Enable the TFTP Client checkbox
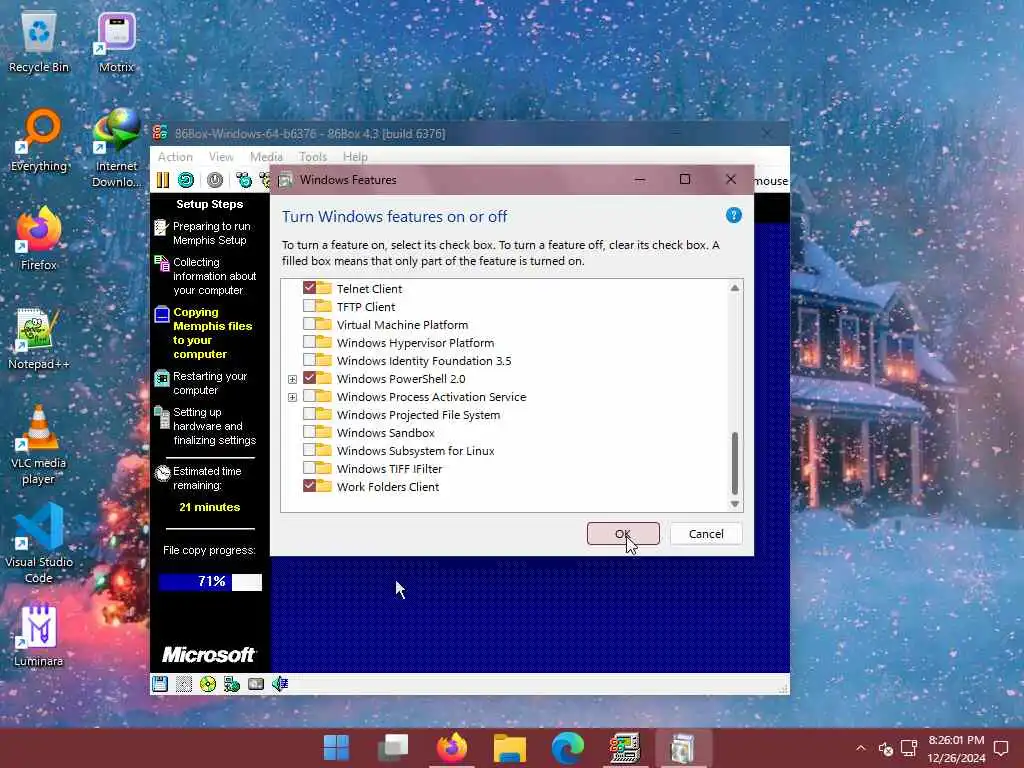Viewport: 1024px width, 768px height. click(310, 306)
